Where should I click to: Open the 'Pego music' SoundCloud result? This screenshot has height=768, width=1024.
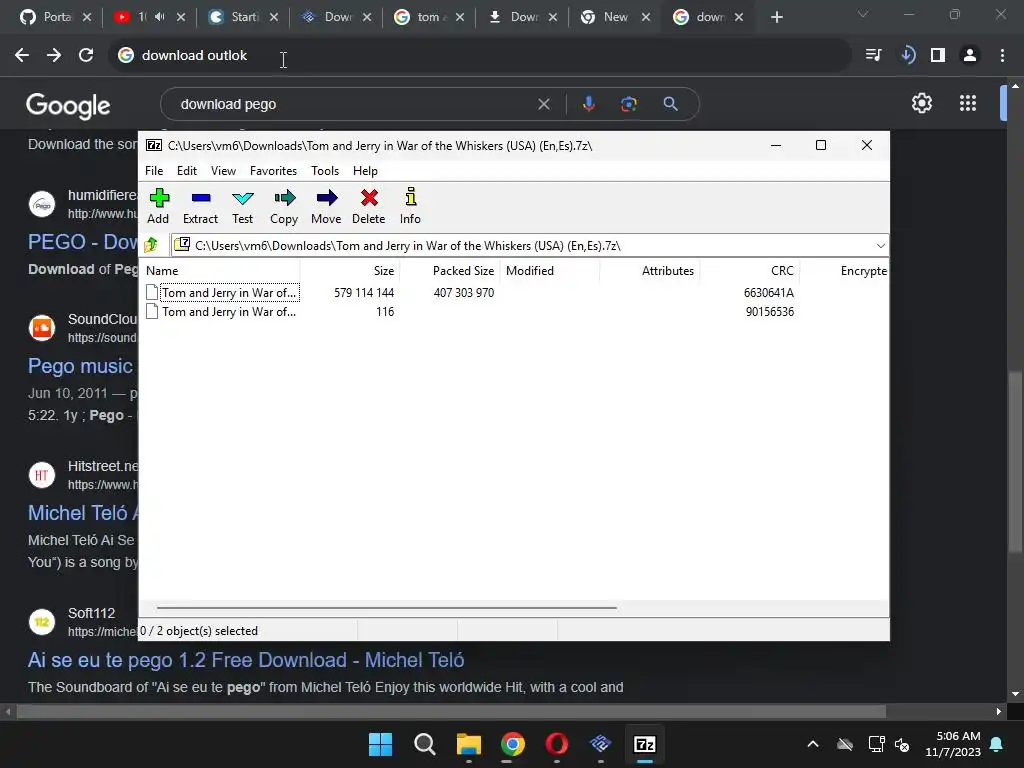(x=80, y=366)
